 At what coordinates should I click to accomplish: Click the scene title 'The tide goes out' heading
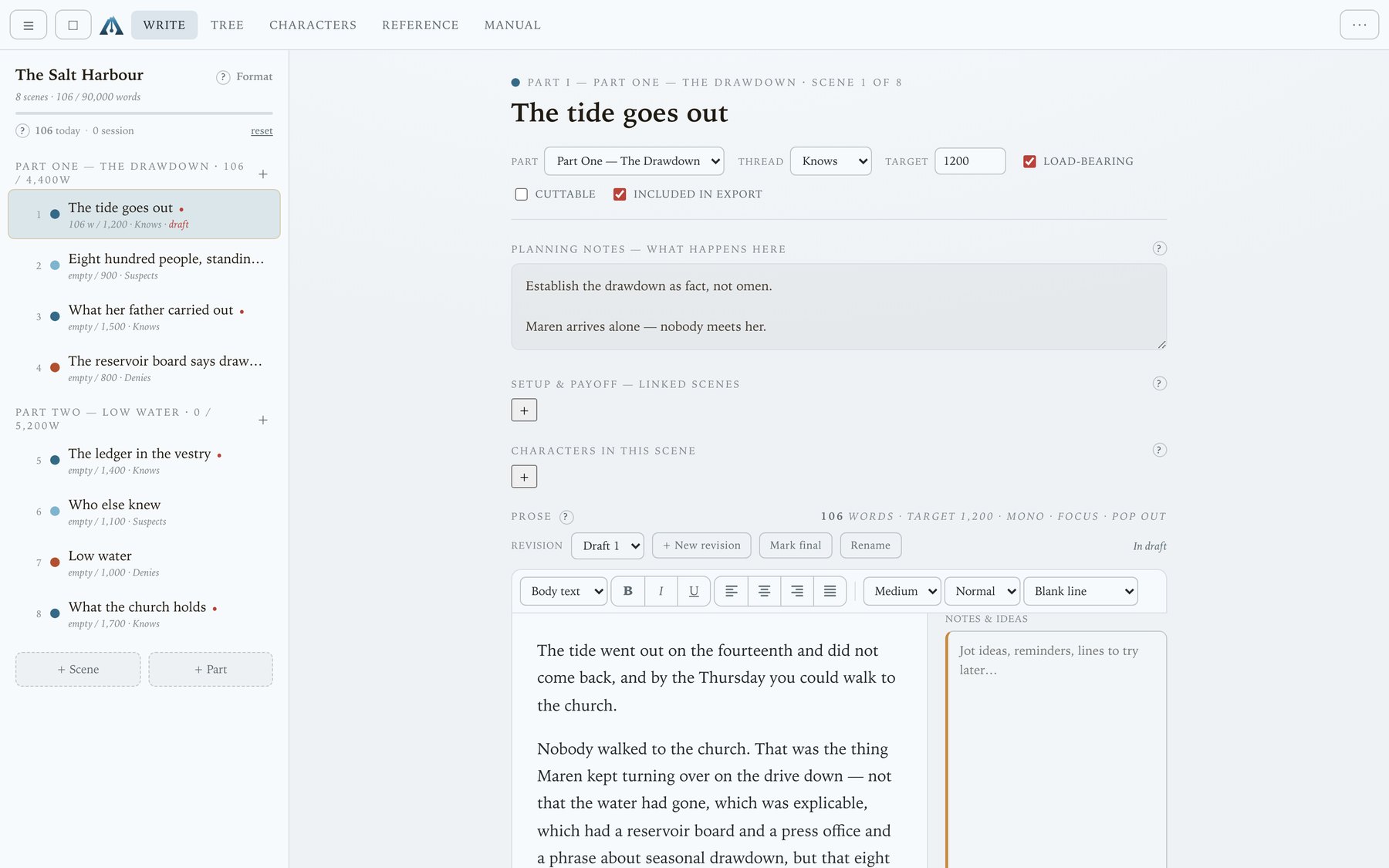tap(620, 113)
